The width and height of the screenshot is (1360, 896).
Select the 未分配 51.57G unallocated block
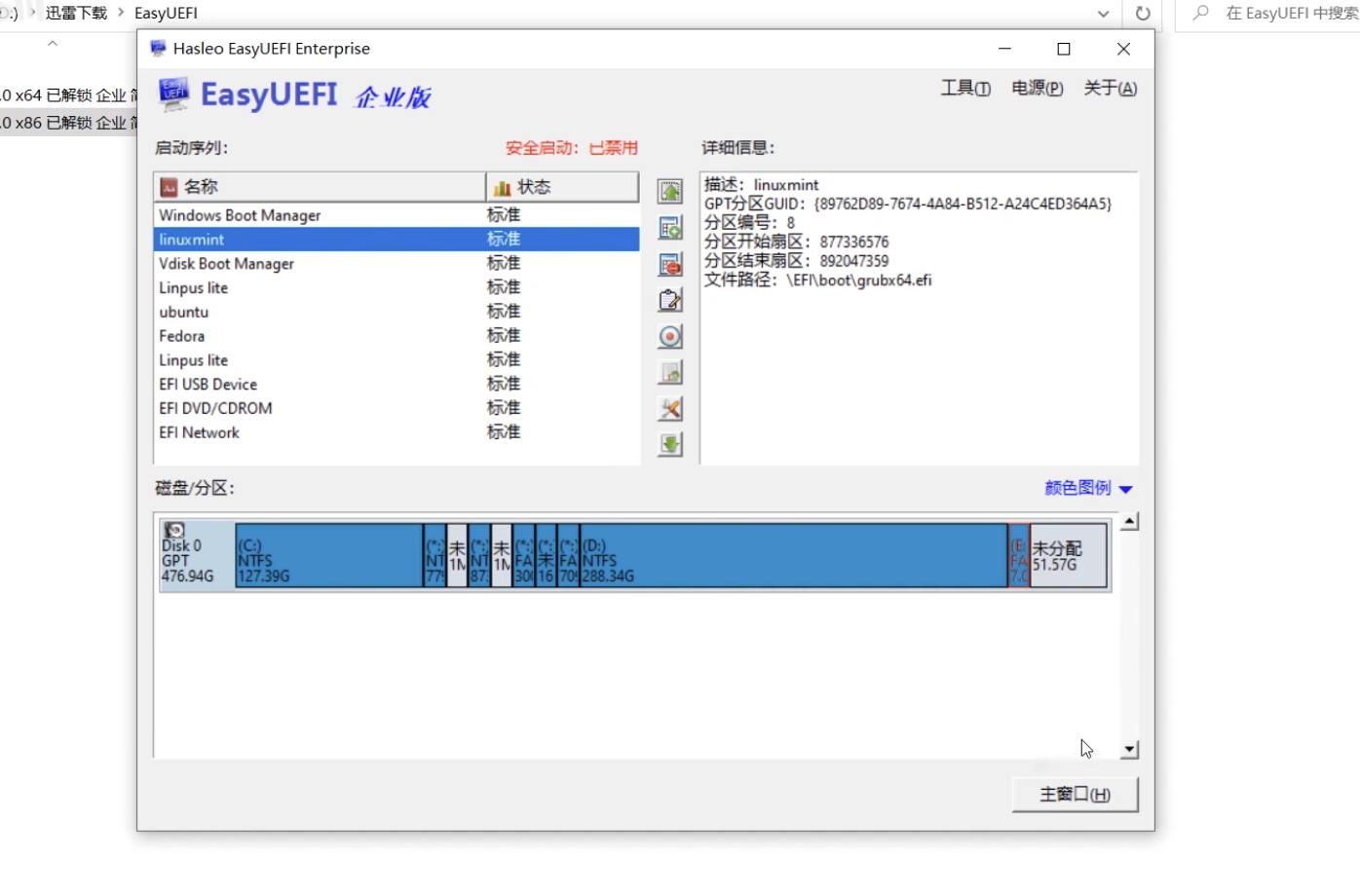click(1069, 555)
